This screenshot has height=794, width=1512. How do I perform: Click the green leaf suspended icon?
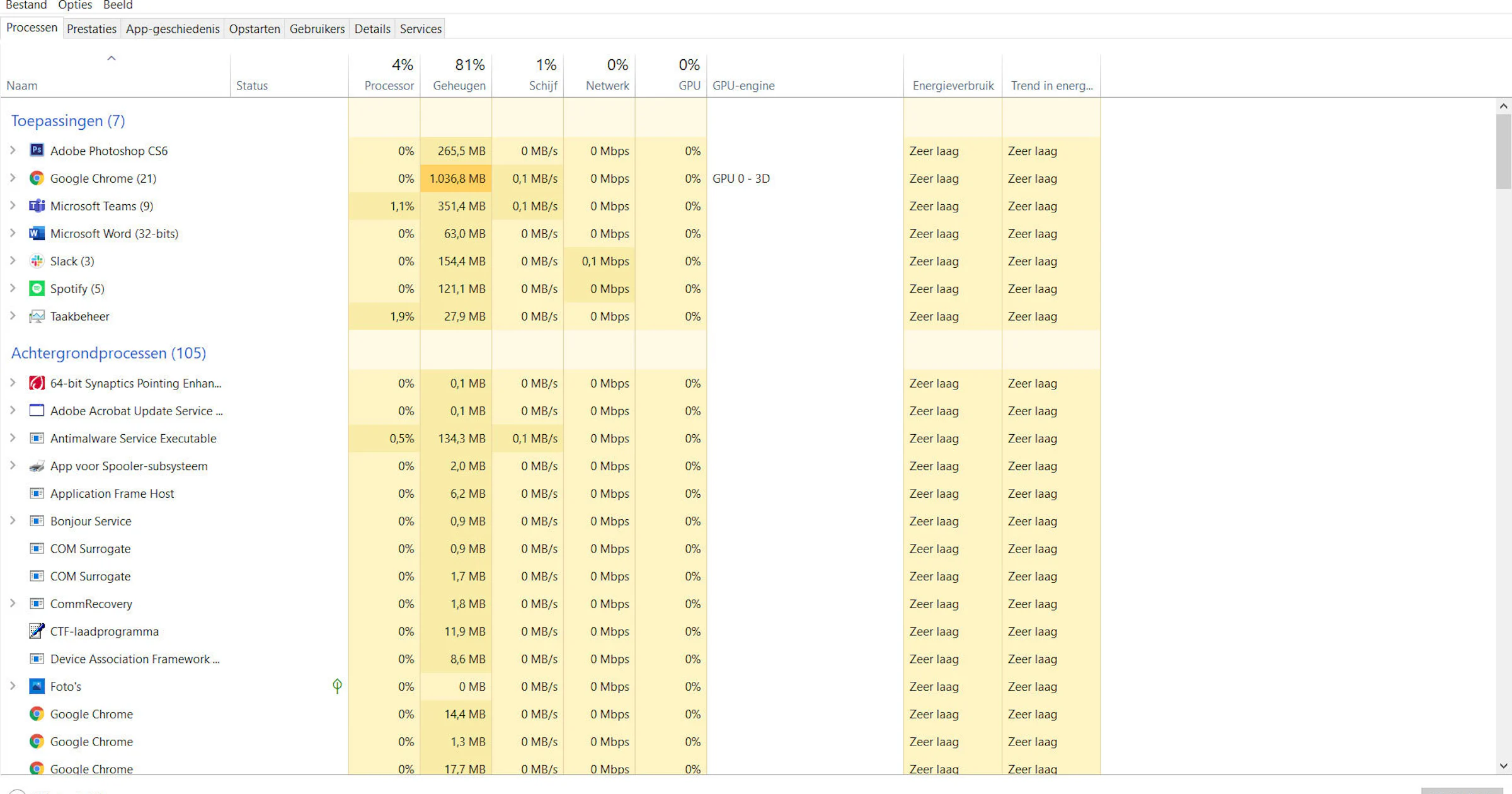click(337, 686)
